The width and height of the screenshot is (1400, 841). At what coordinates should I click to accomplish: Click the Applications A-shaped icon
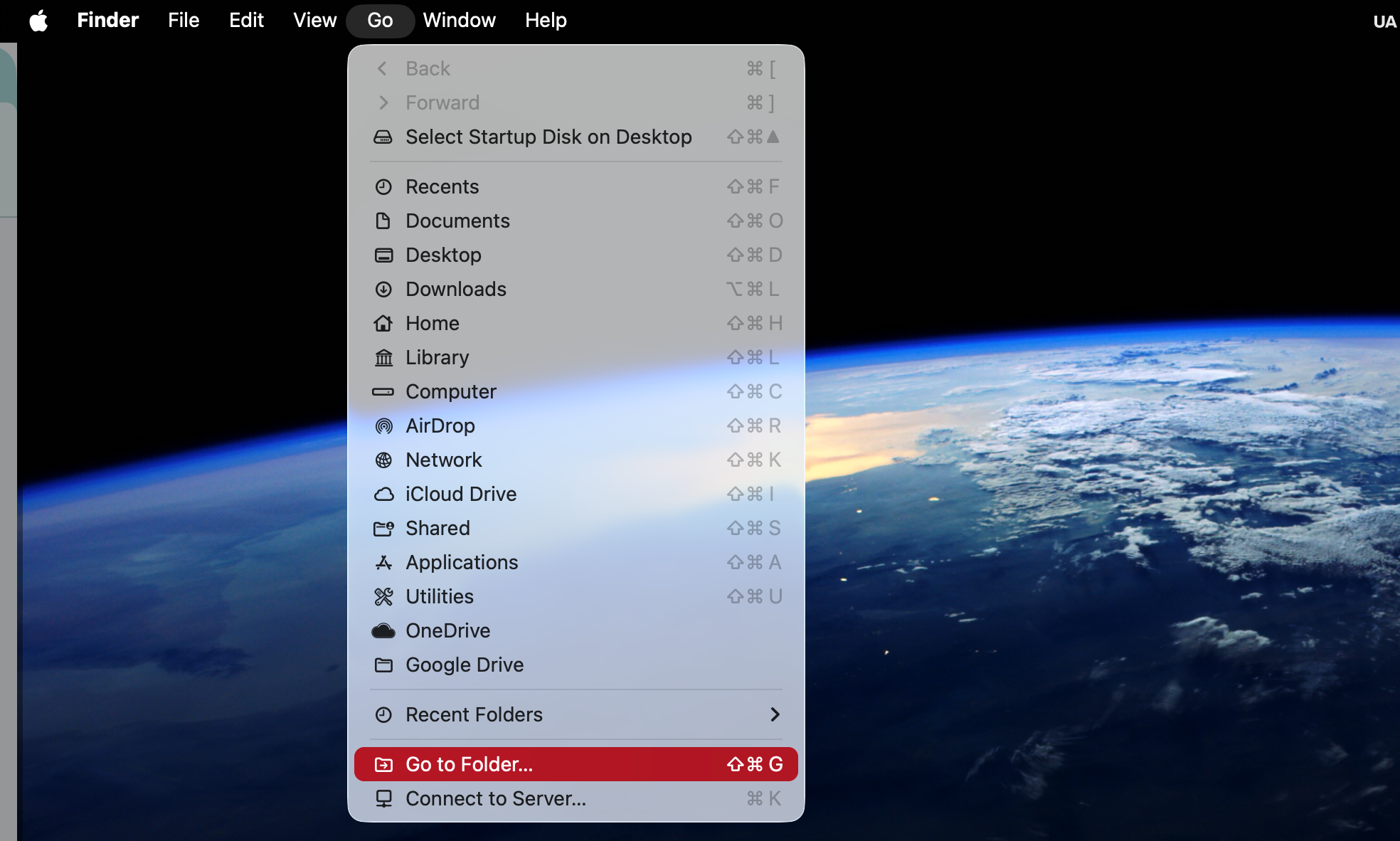(383, 562)
